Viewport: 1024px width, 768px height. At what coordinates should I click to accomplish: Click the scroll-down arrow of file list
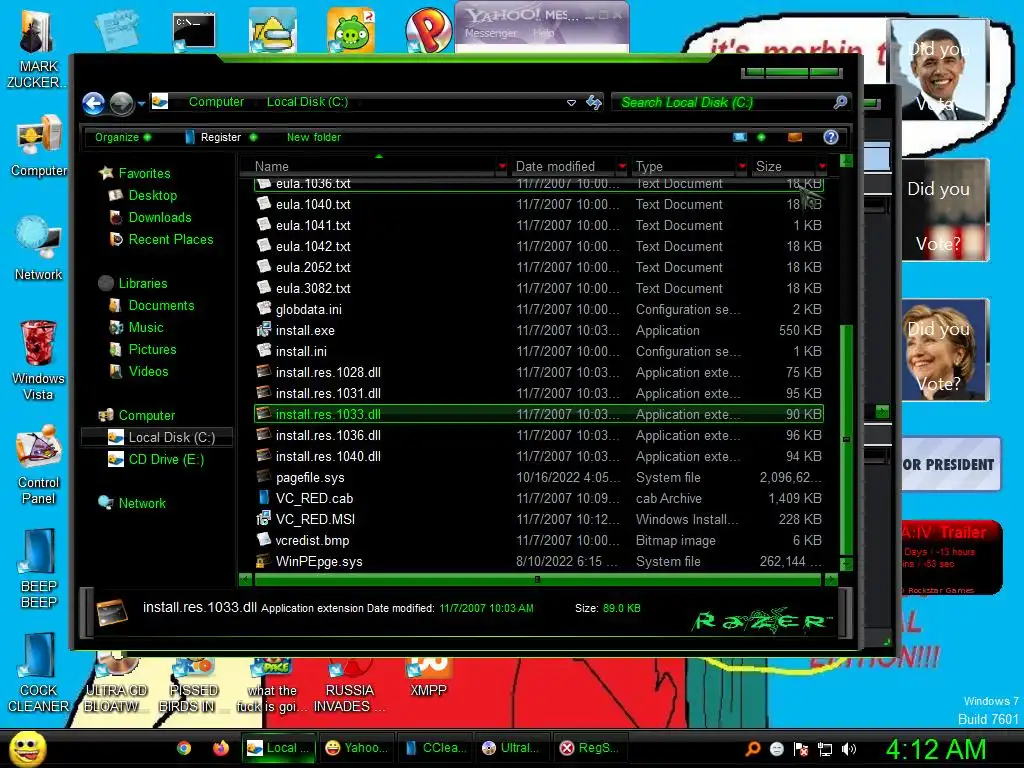(x=846, y=564)
